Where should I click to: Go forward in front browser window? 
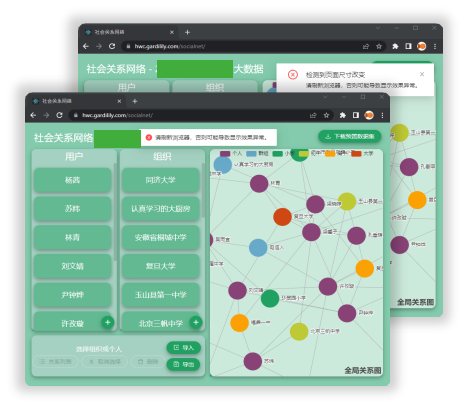pyautogui.click(x=46, y=115)
